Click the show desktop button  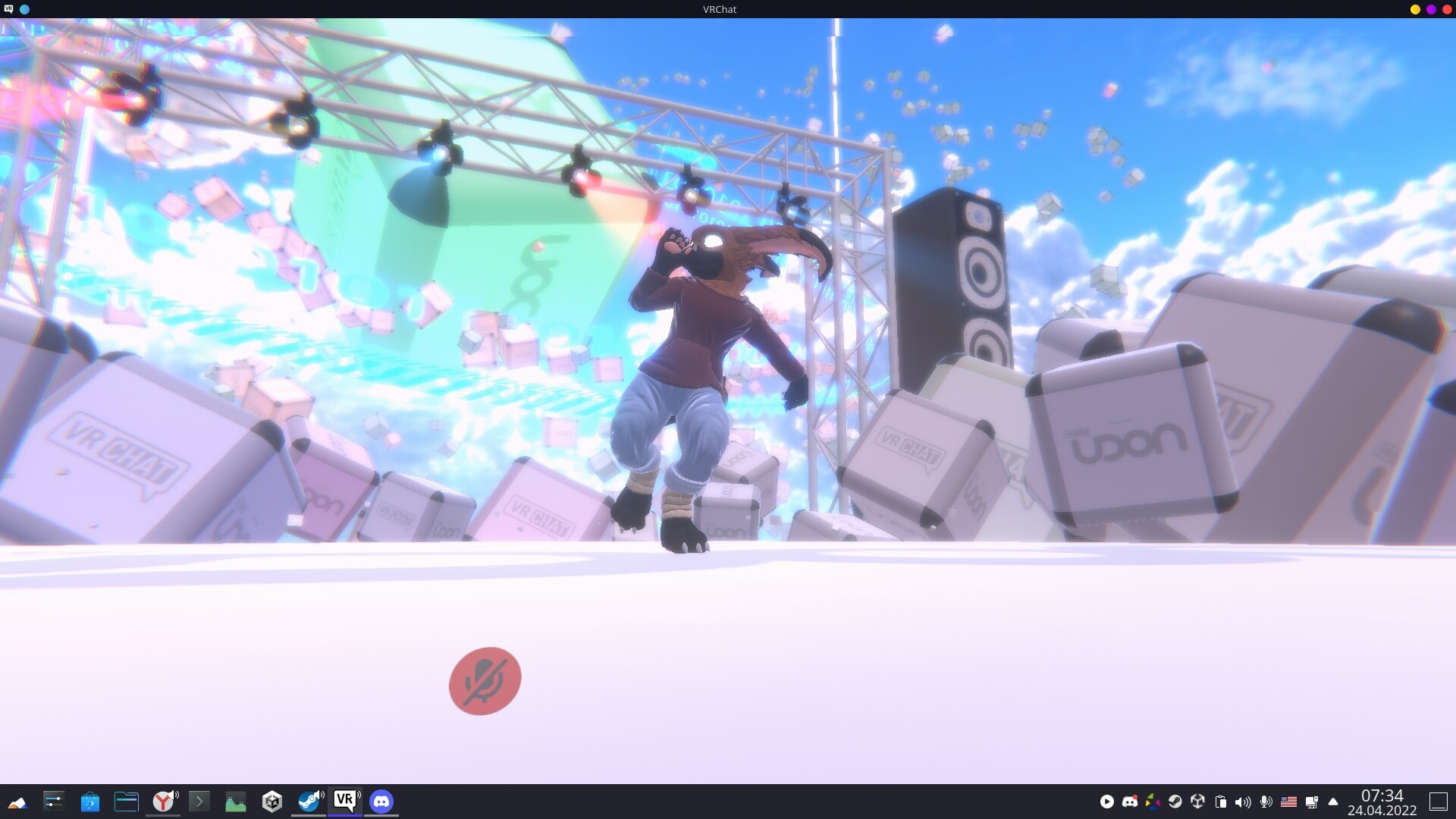click(1439, 801)
